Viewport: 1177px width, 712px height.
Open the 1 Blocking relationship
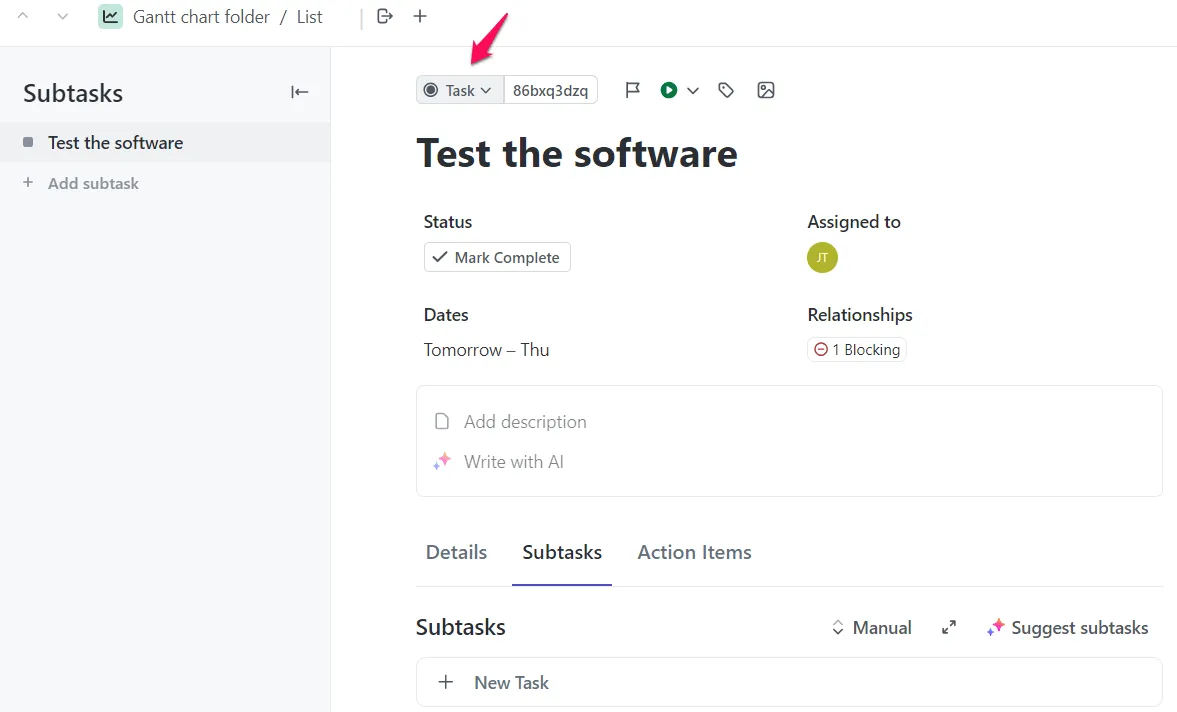tap(856, 350)
